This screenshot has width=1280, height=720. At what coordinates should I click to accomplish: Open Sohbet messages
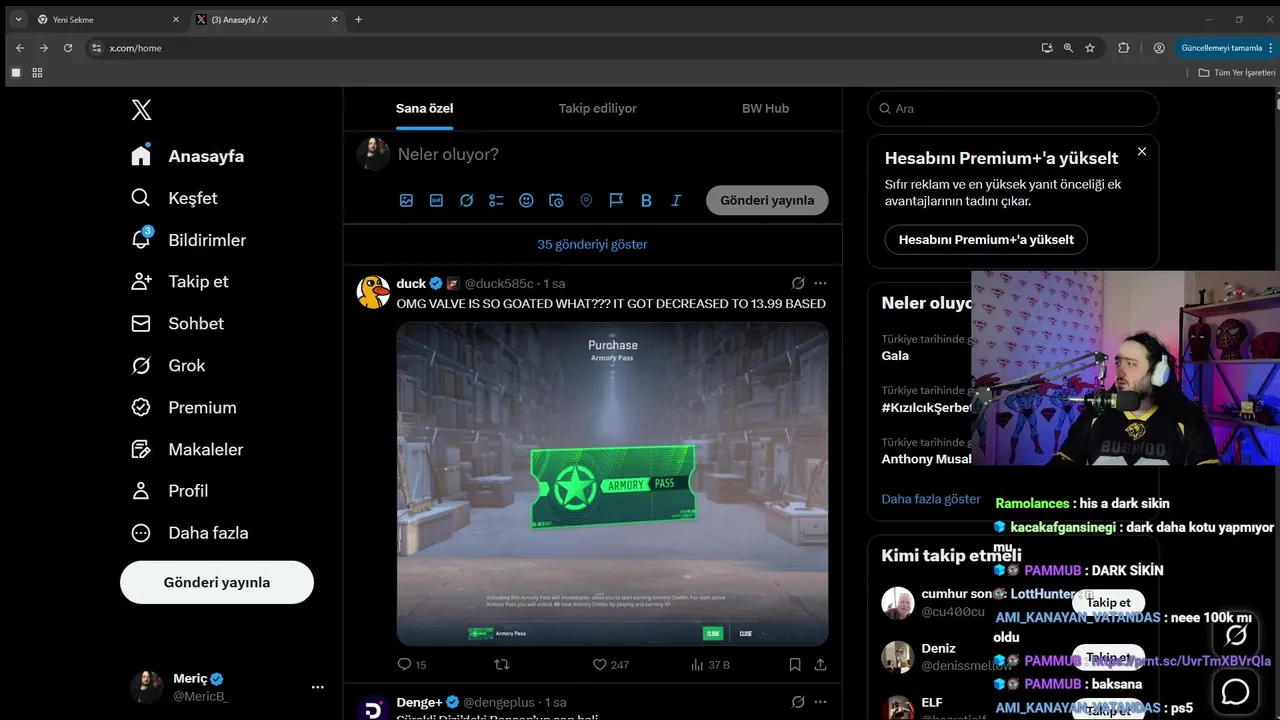(177, 324)
